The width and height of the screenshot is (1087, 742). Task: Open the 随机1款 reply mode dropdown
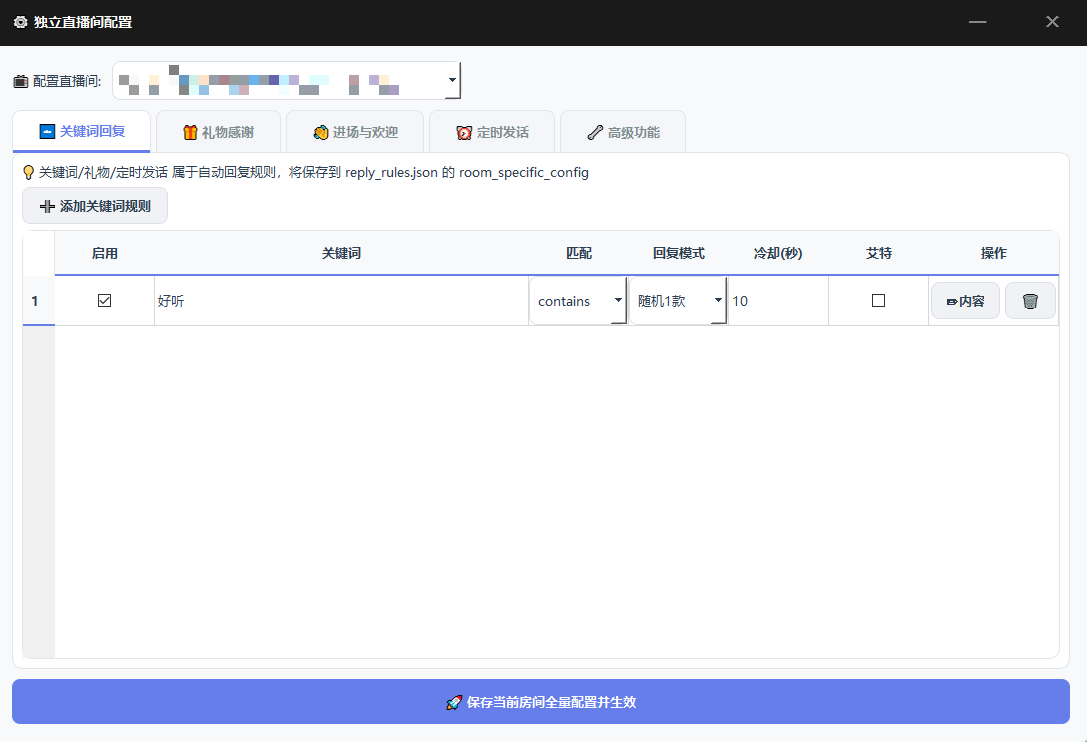[x=717, y=301]
